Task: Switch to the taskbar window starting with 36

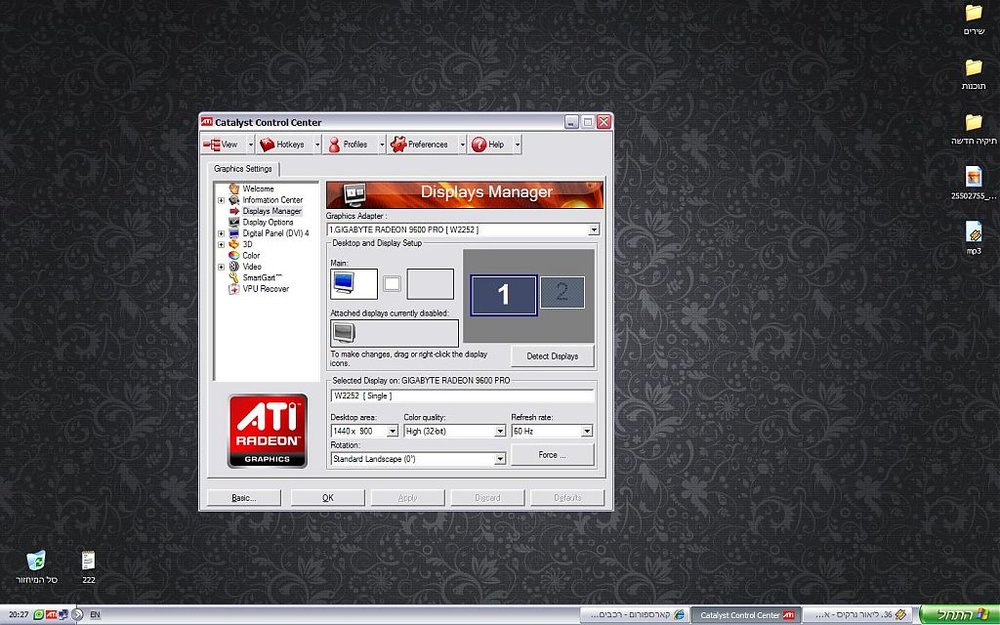Action: coord(857,615)
